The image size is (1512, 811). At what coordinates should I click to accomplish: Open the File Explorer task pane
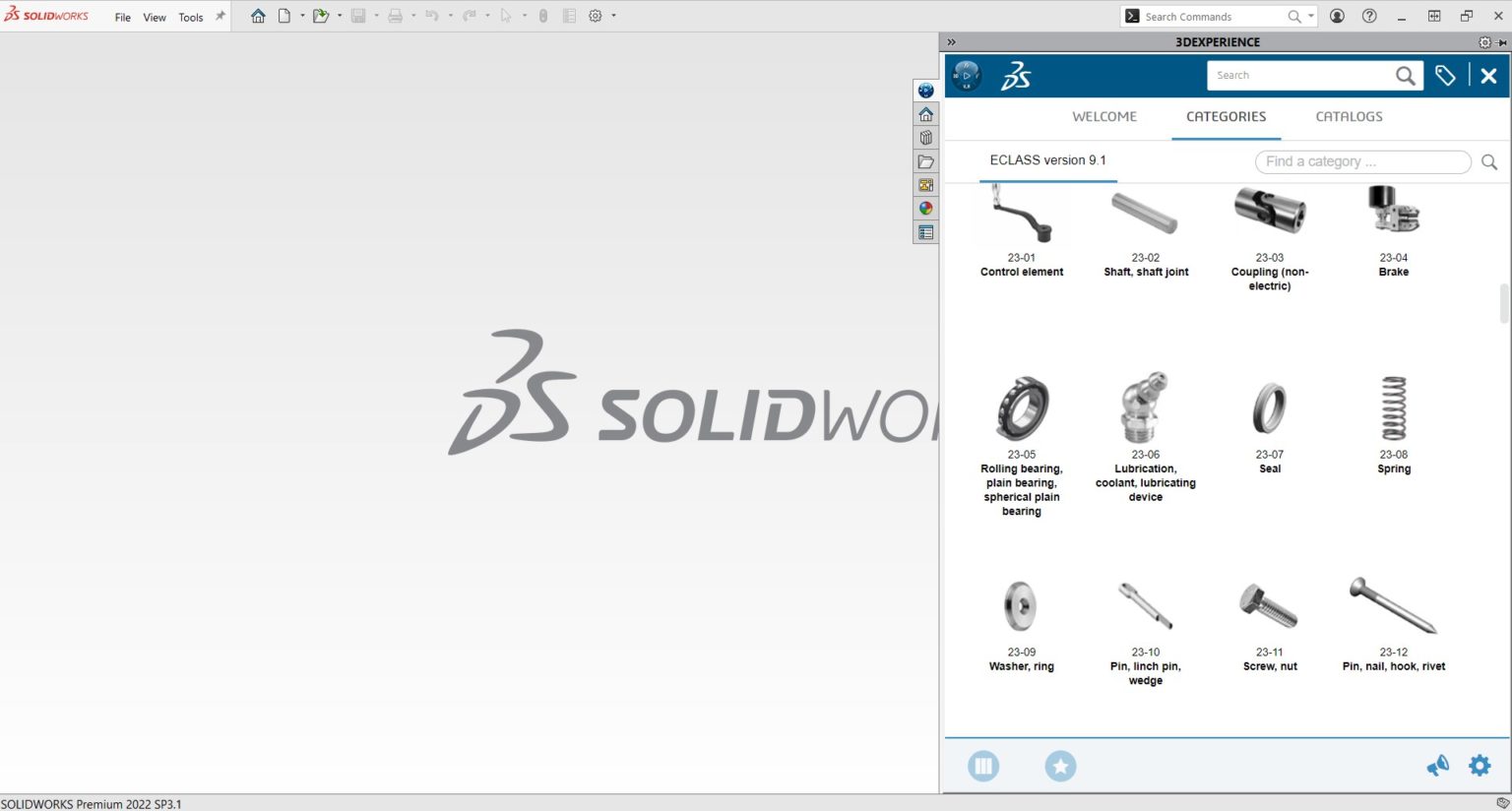coord(925,160)
